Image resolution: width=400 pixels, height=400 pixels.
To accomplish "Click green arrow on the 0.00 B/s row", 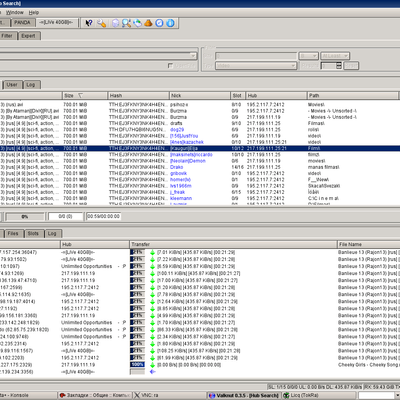I will [153, 365].
